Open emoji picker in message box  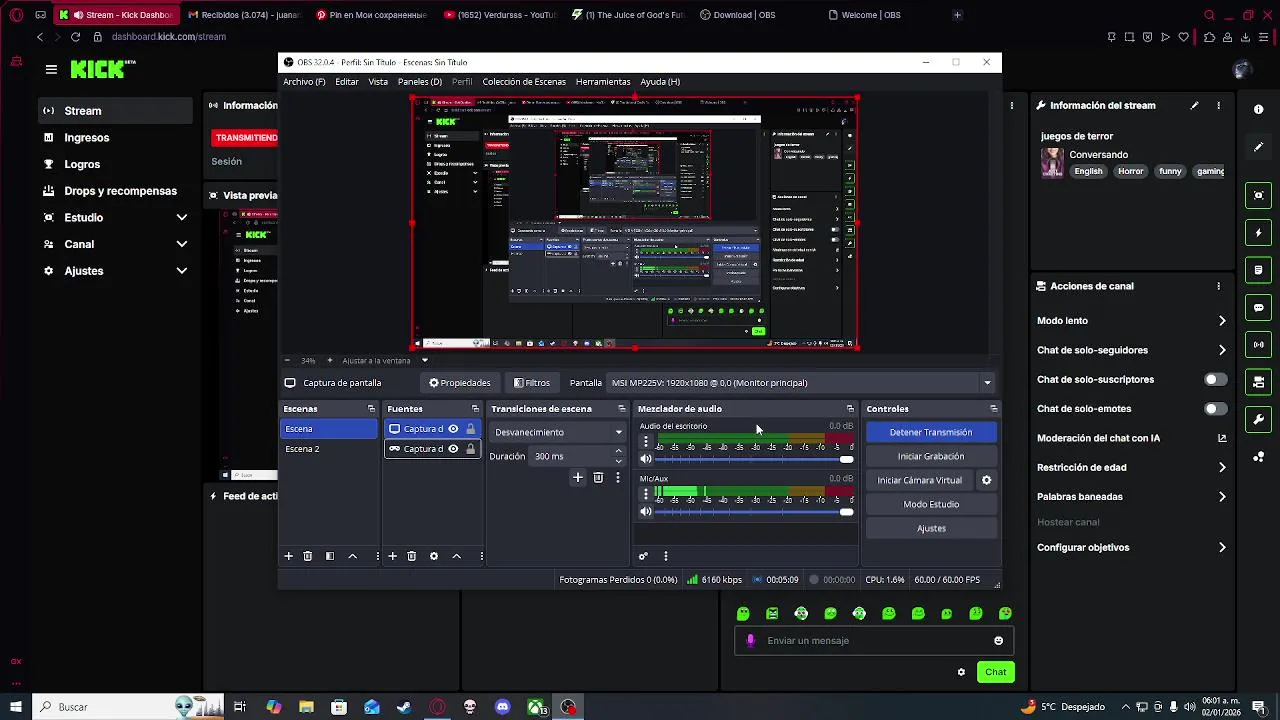[x=998, y=641]
